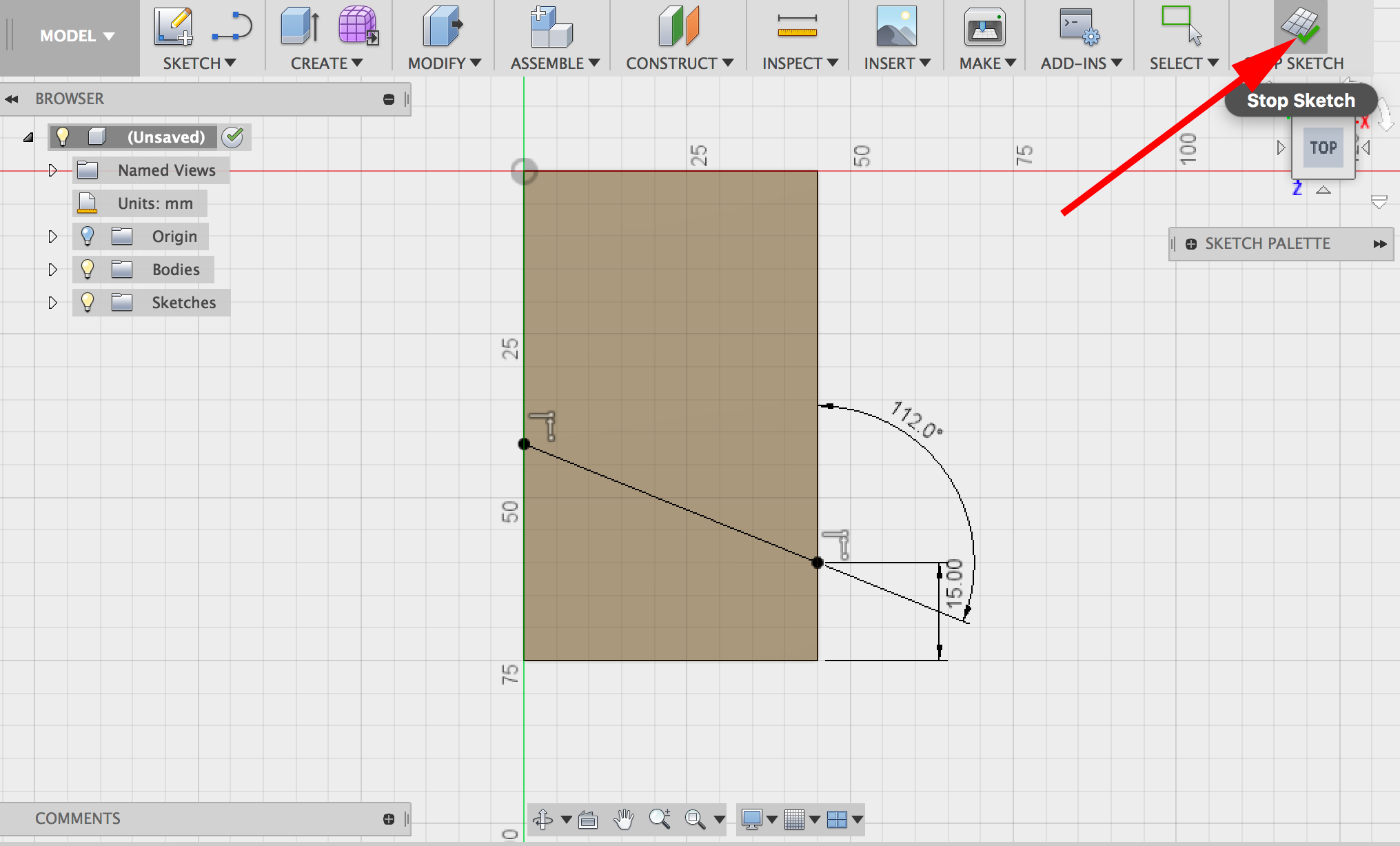Toggle visibility bulb of Unsaved document

[63, 137]
